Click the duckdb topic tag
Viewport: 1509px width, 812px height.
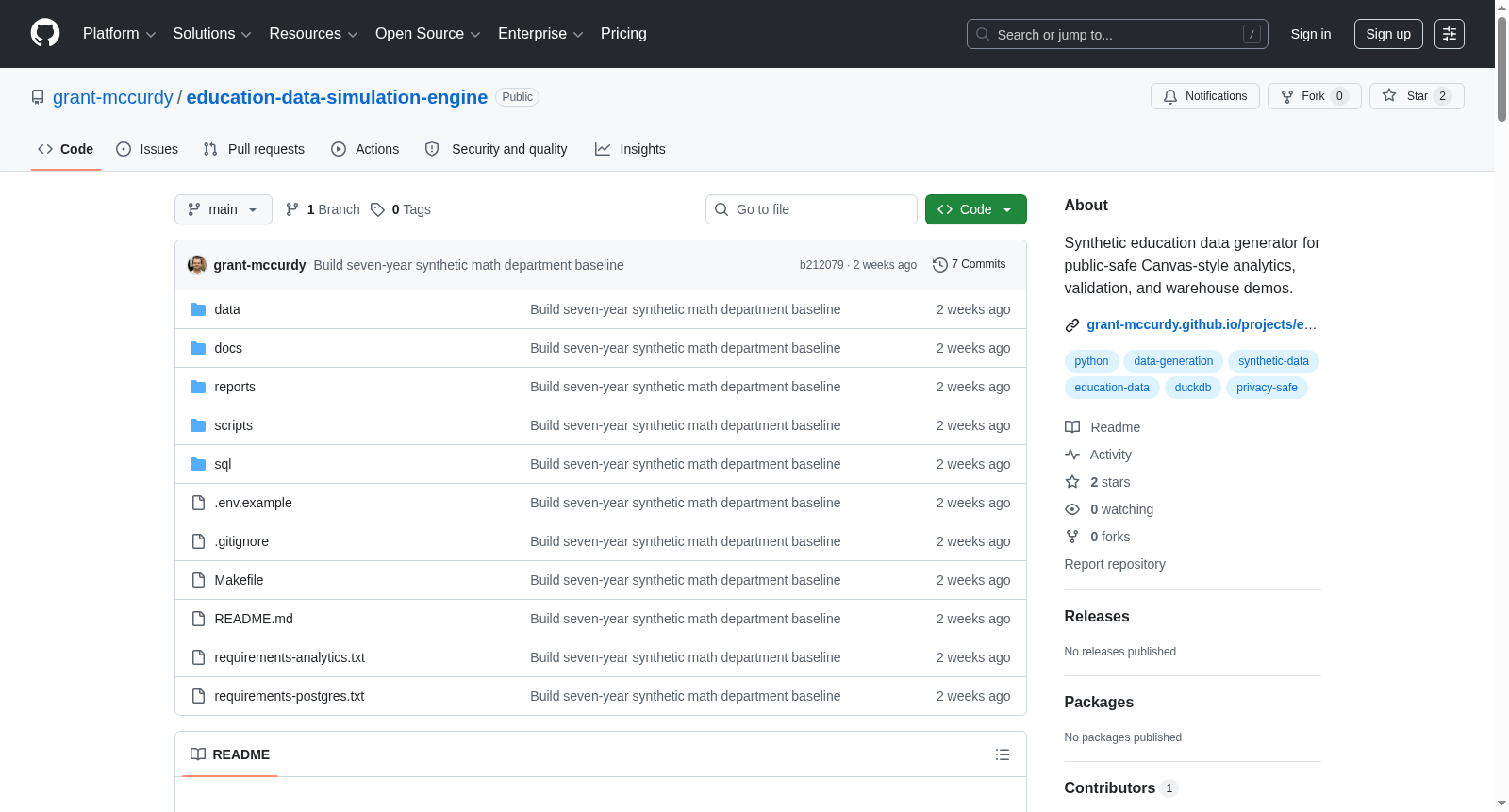coord(1193,388)
